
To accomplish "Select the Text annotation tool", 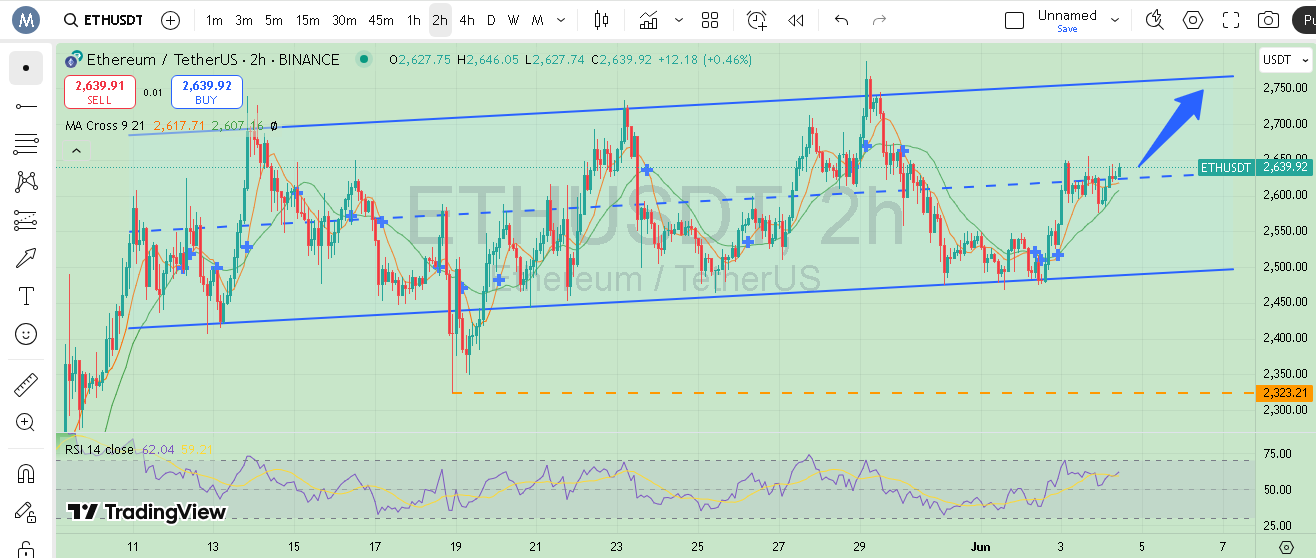I will click(26, 296).
